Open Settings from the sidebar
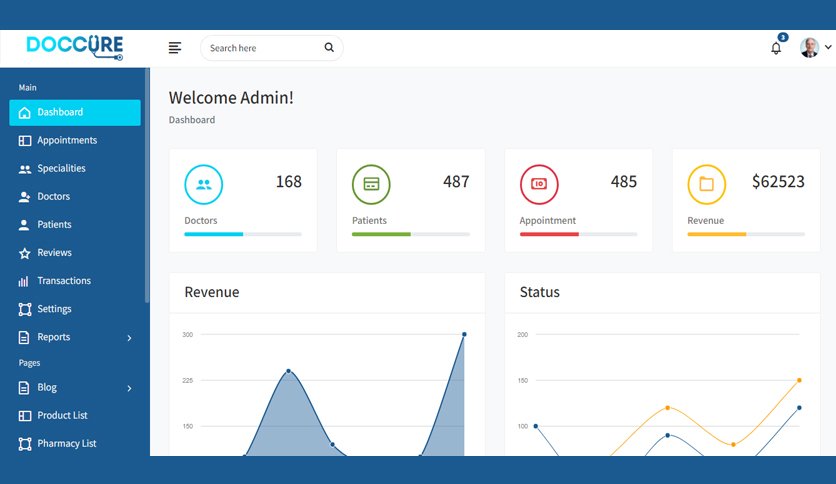Viewport: 836px width, 484px height. [x=75, y=309]
